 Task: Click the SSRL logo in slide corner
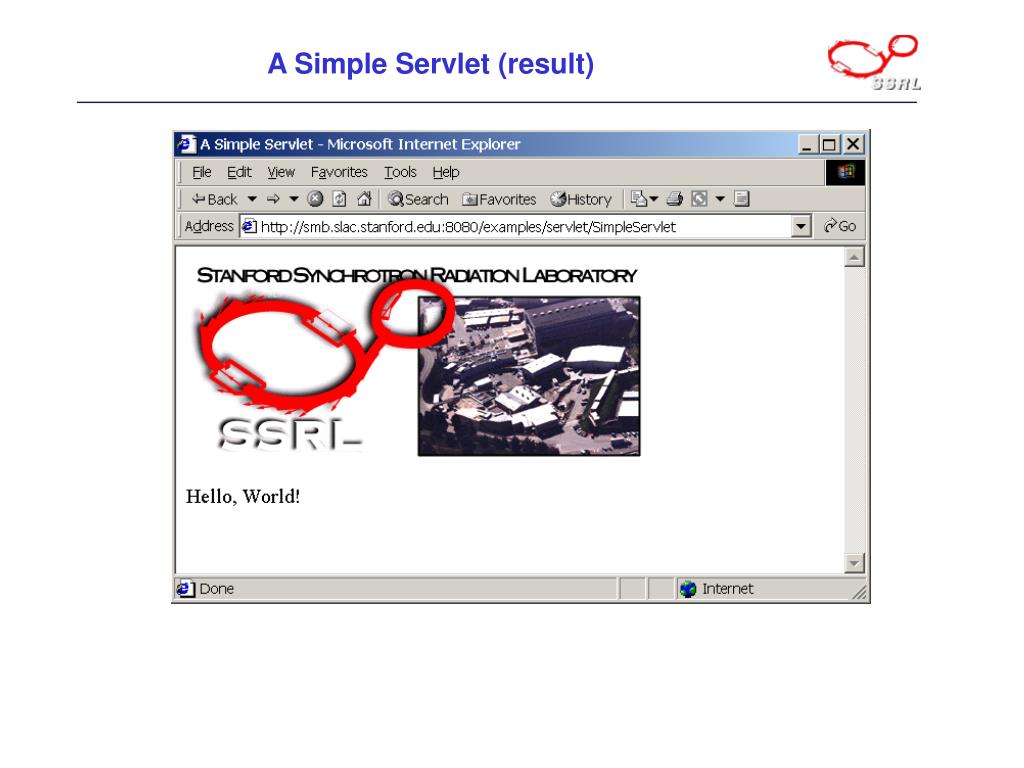[x=874, y=63]
